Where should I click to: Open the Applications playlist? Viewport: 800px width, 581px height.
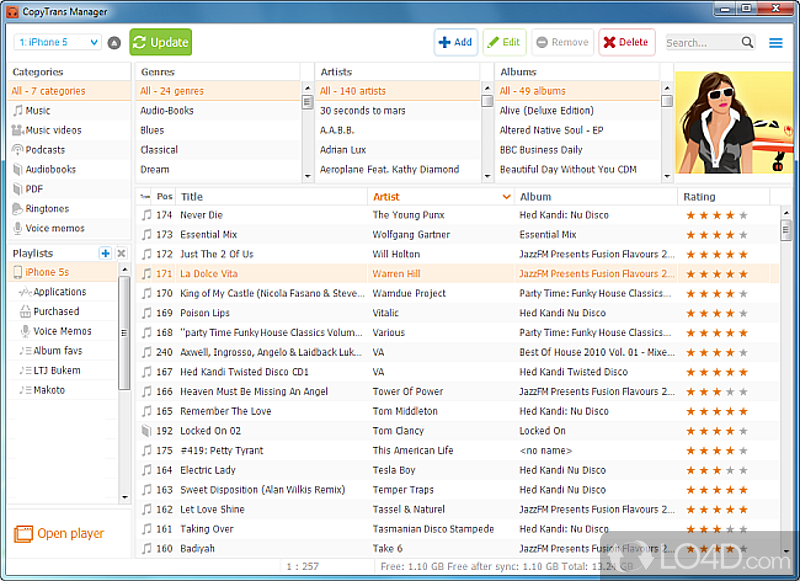click(x=63, y=292)
